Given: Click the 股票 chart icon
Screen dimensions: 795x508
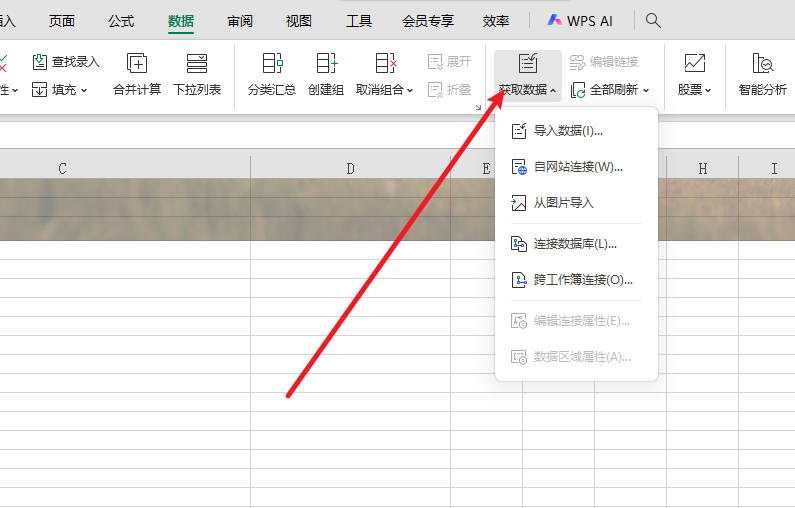Looking at the screenshot, I should click(x=695, y=63).
